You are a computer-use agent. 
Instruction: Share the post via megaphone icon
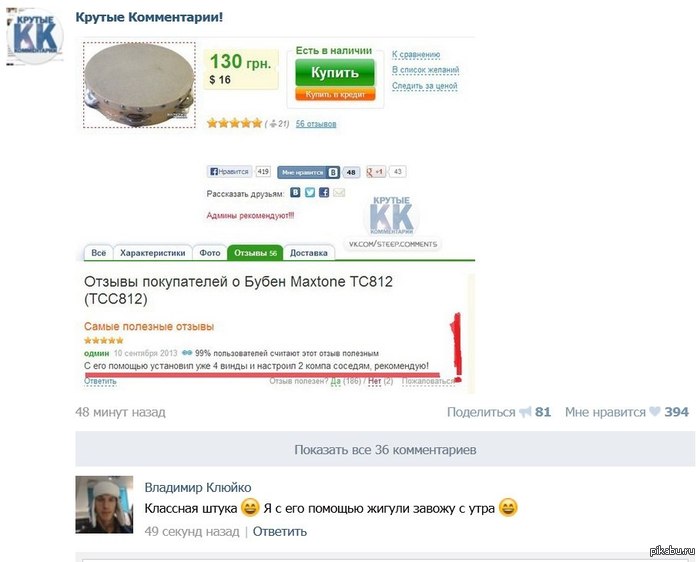click(525, 412)
